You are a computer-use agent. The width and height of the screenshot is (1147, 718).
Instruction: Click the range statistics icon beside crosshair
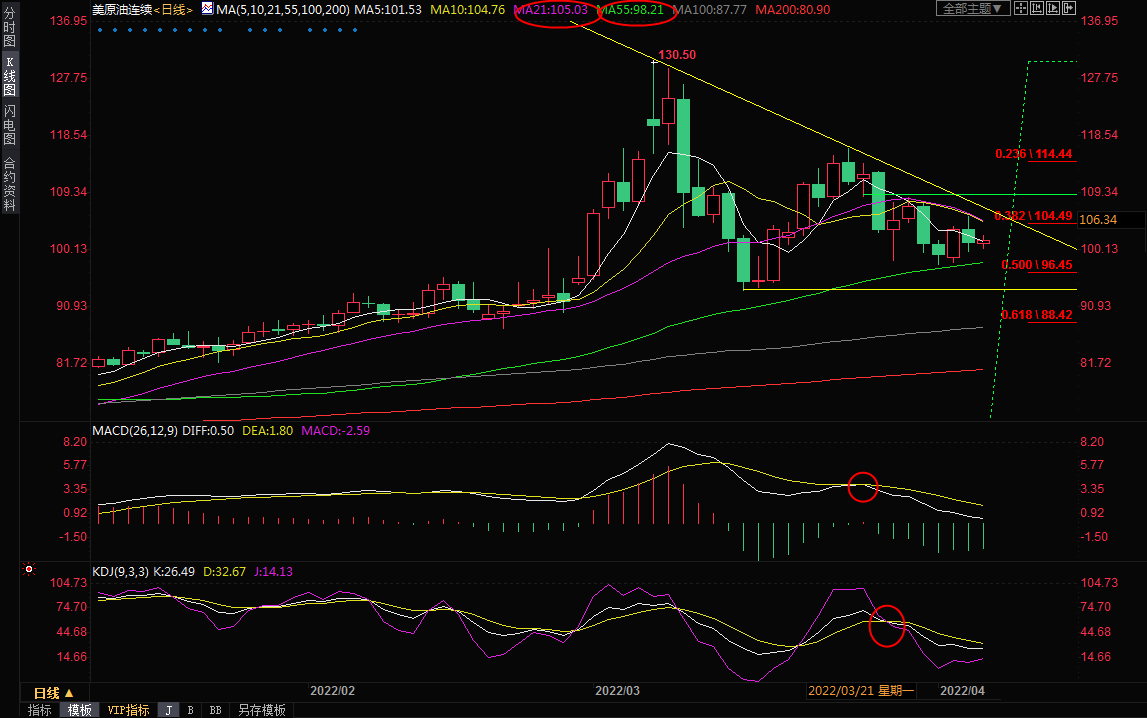(1037, 8)
